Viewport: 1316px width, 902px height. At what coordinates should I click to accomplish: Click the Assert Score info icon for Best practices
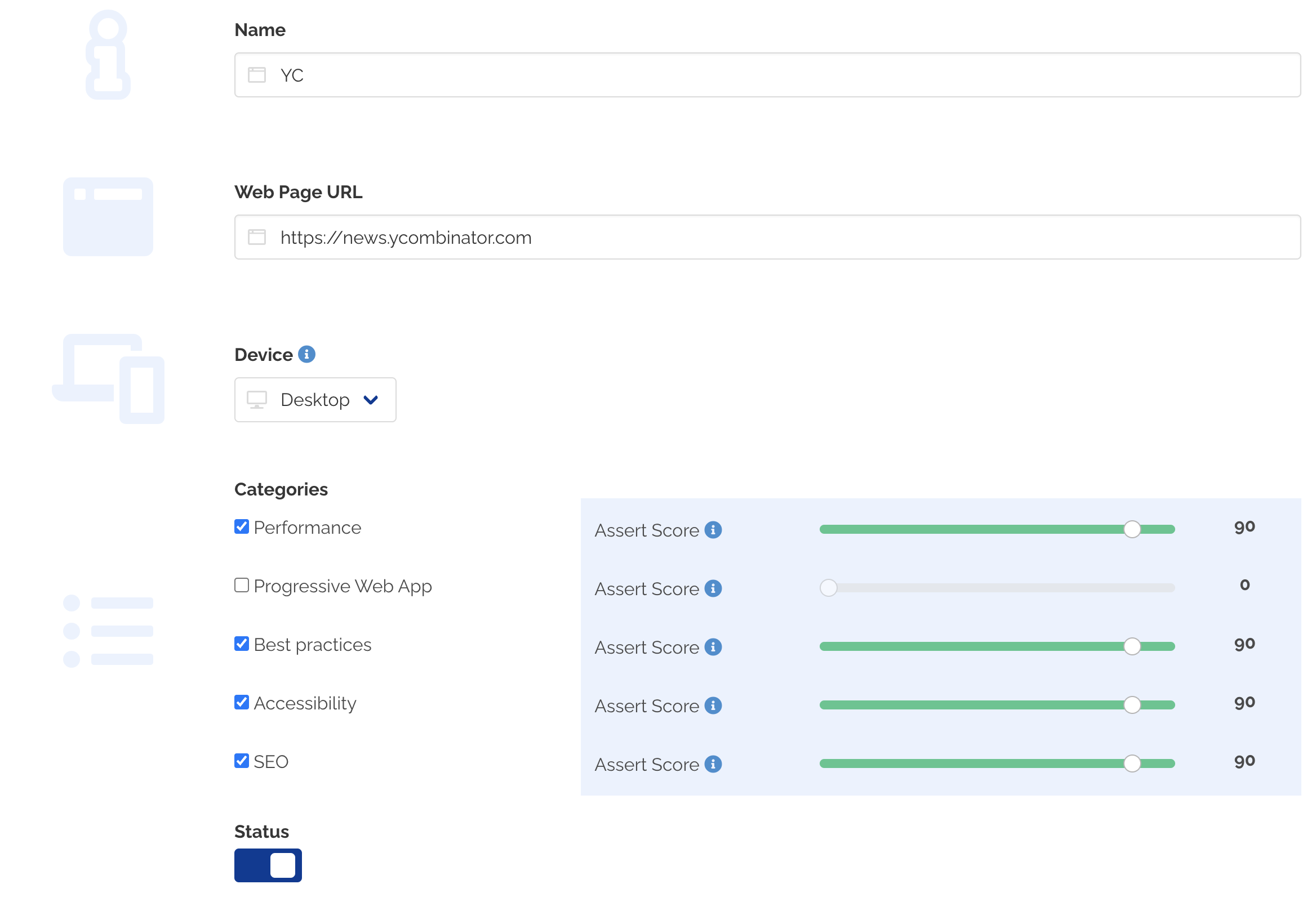pos(713,647)
